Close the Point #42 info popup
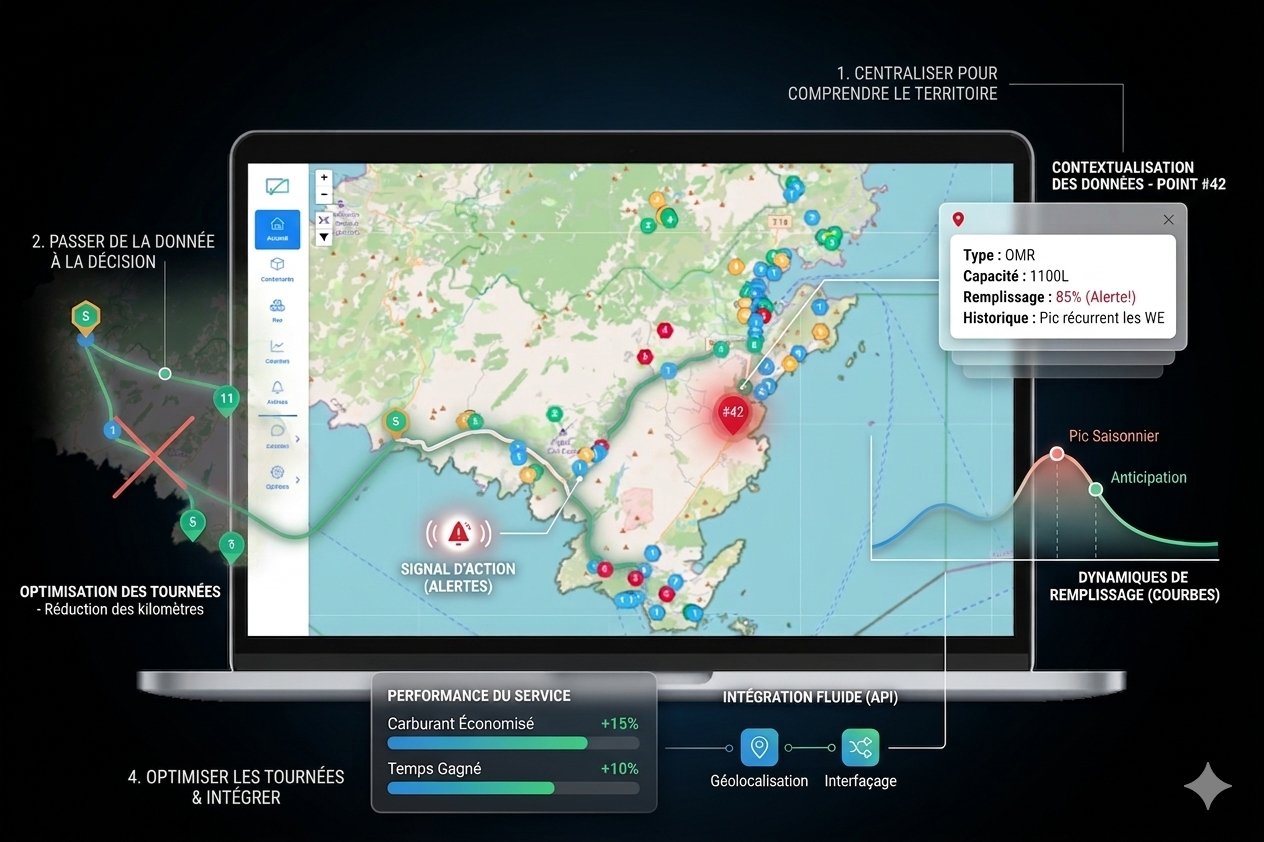1264x842 pixels. tap(1168, 219)
